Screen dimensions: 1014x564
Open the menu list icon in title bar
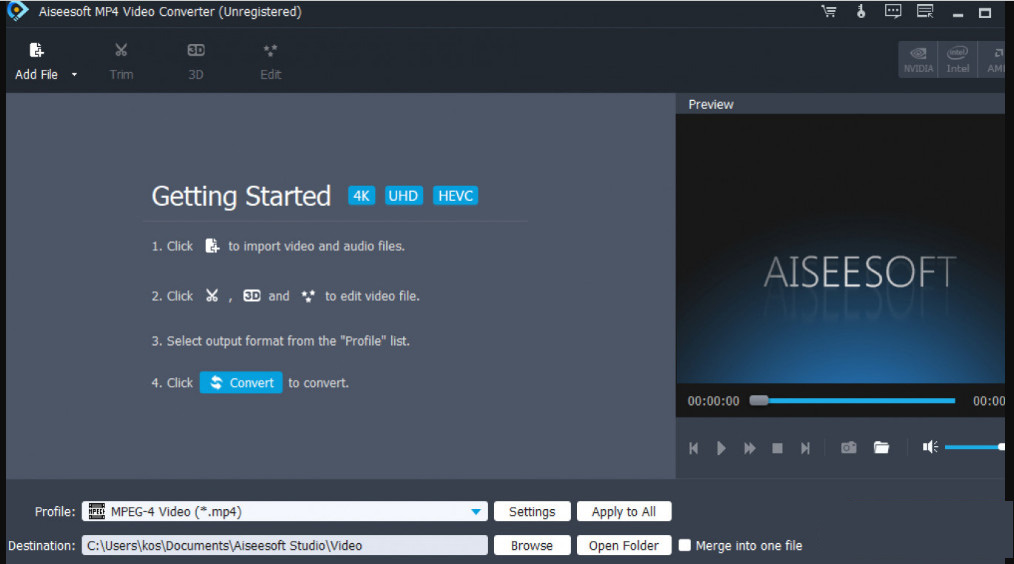(925, 11)
